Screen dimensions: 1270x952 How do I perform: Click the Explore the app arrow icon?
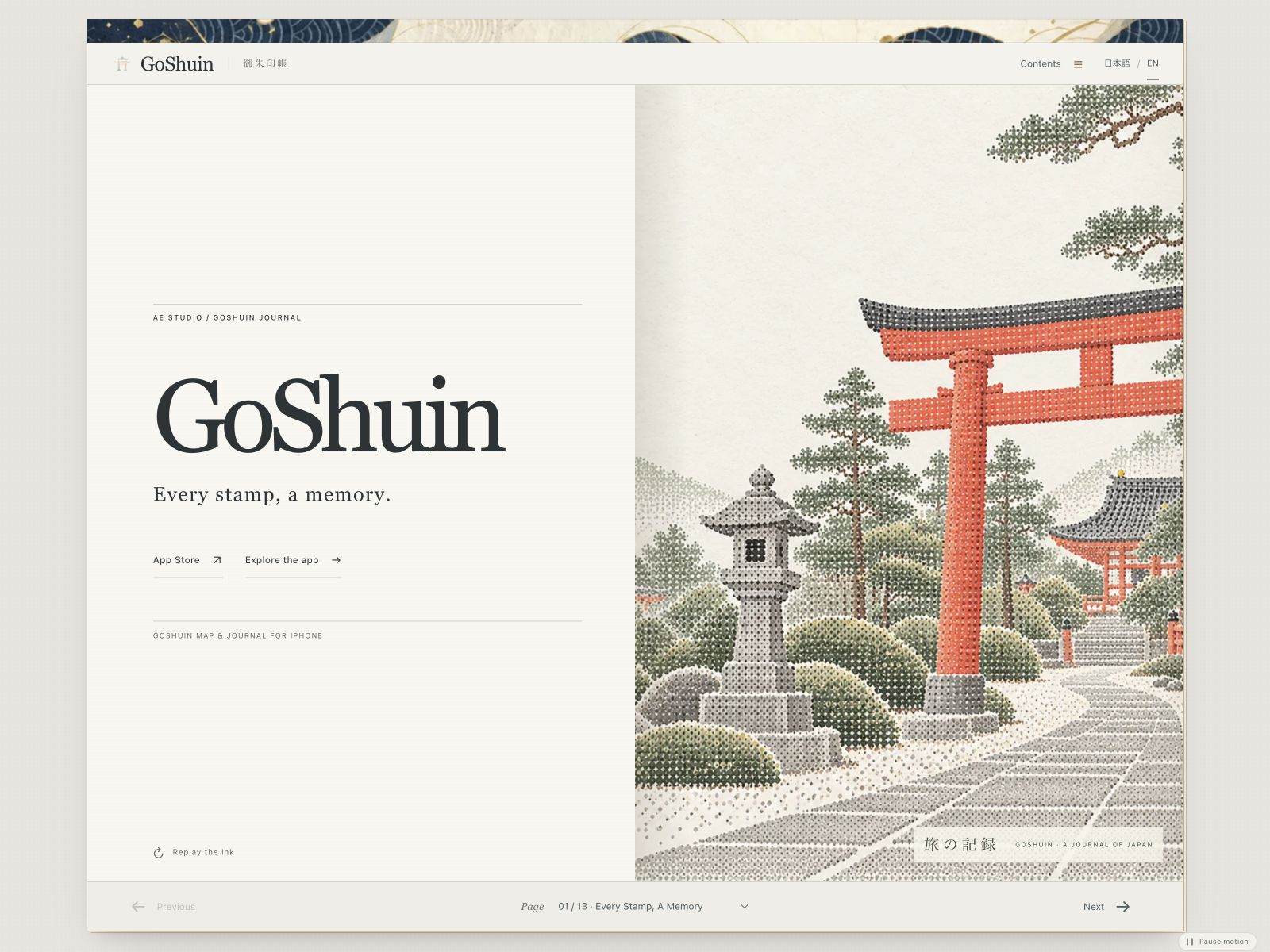pos(336,560)
